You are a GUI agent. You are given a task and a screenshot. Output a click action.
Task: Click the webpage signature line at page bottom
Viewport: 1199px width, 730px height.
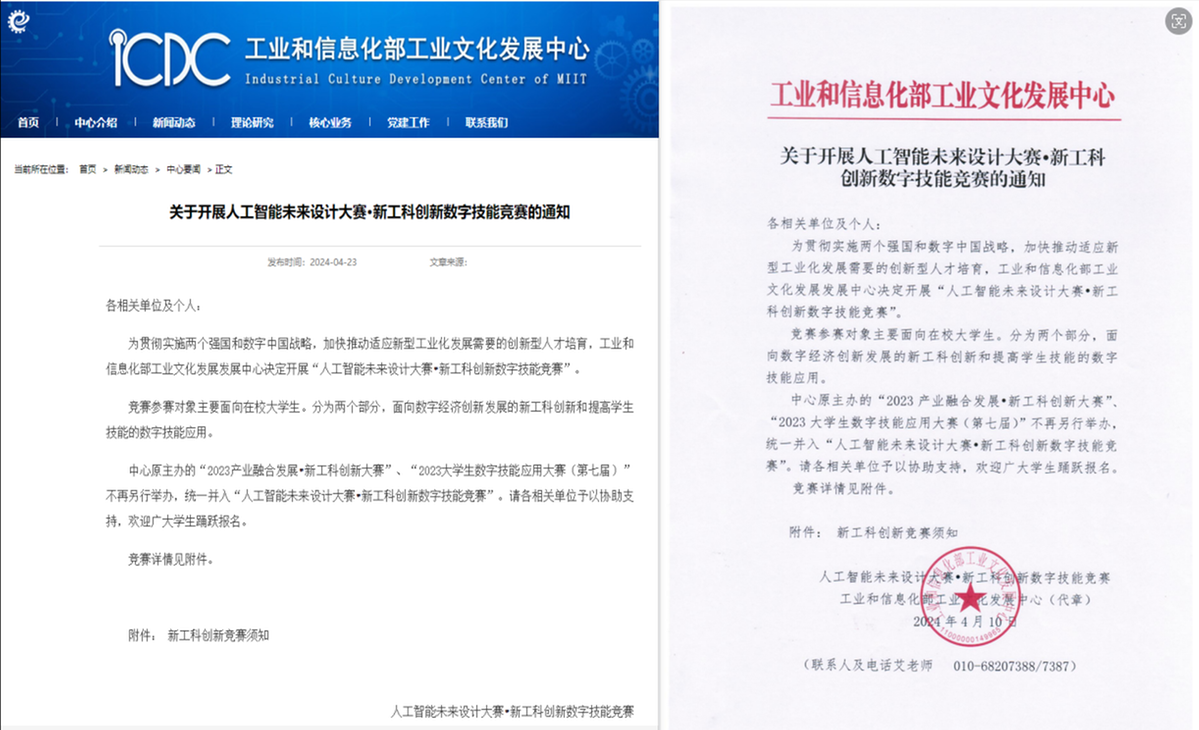[512, 712]
